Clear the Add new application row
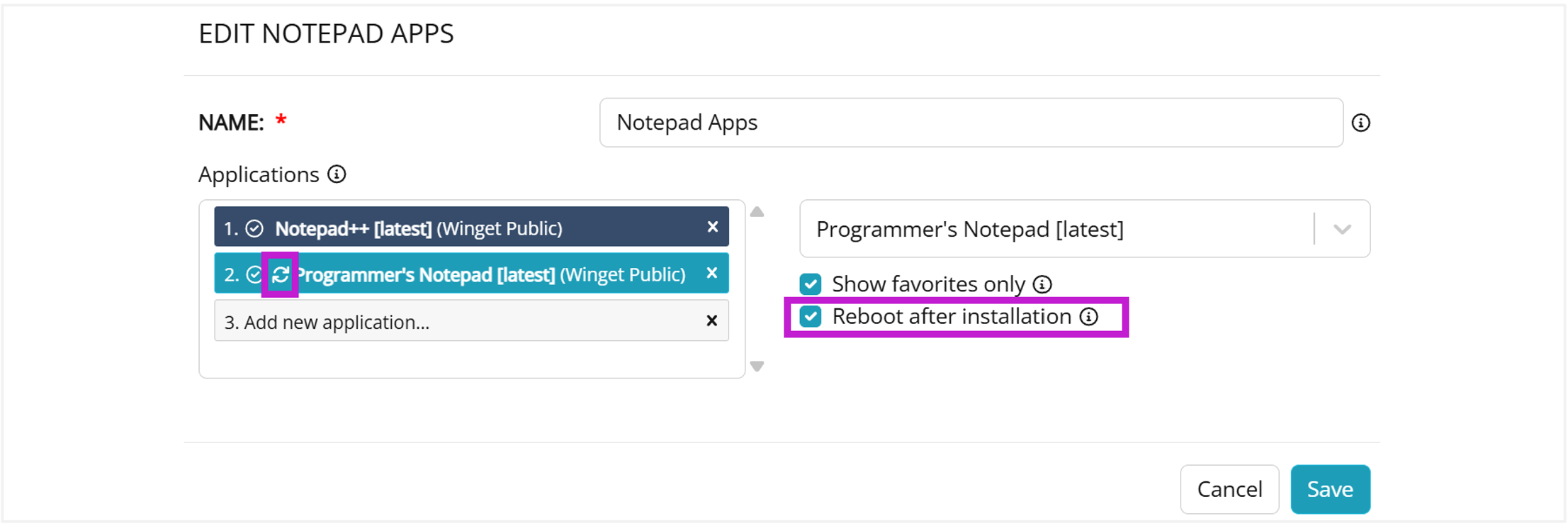Viewport: 1568px width, 526px height. click(x=712, y=320)
